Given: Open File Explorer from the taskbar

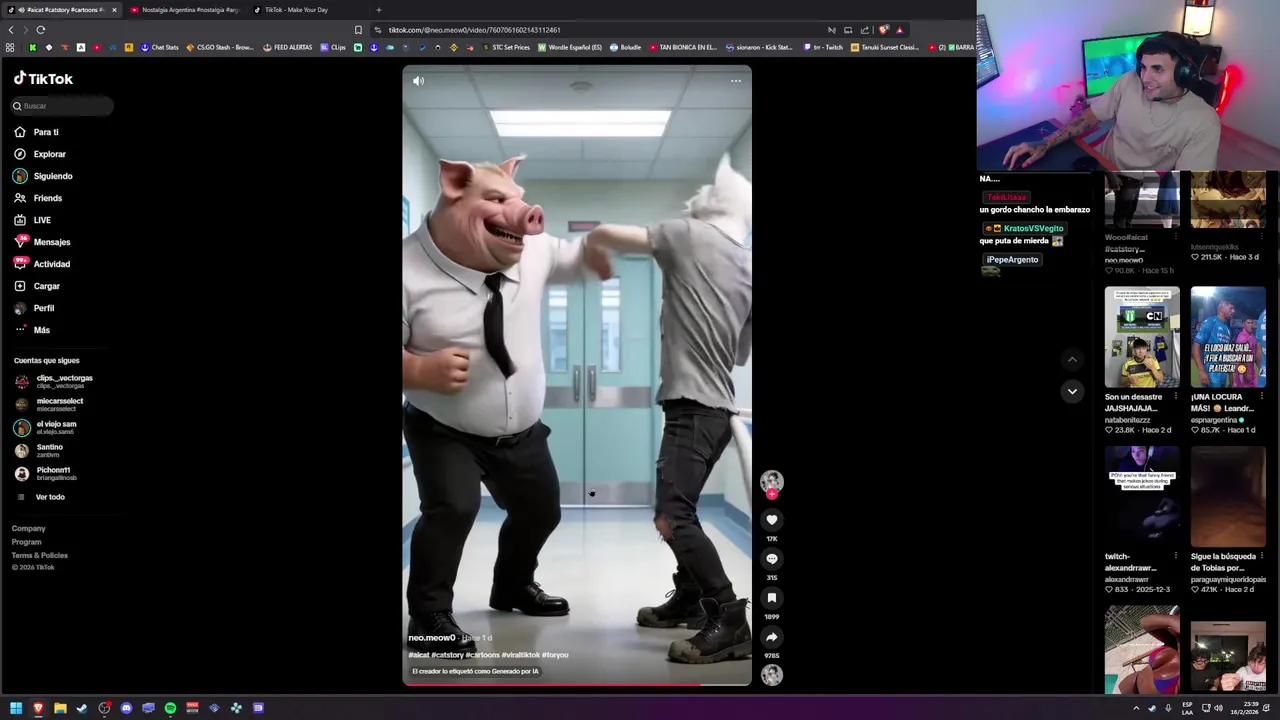Looking at the screenshot, I should pyautogui.click(x=60, y=708).
